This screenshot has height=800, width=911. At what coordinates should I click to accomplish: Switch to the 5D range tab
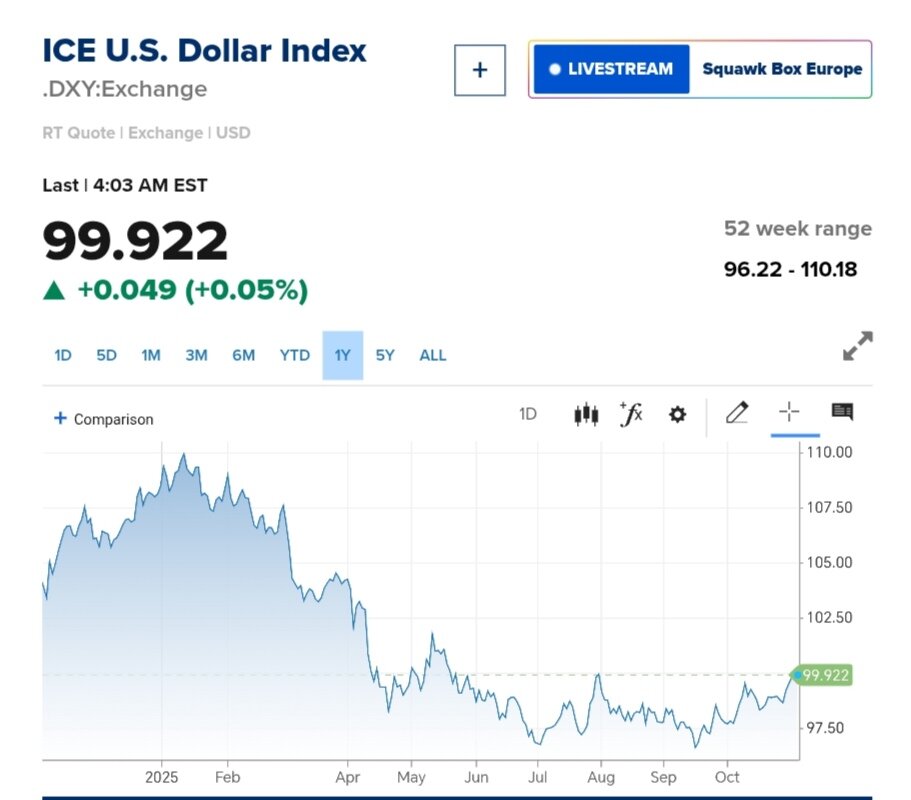(x=106, y=355)
